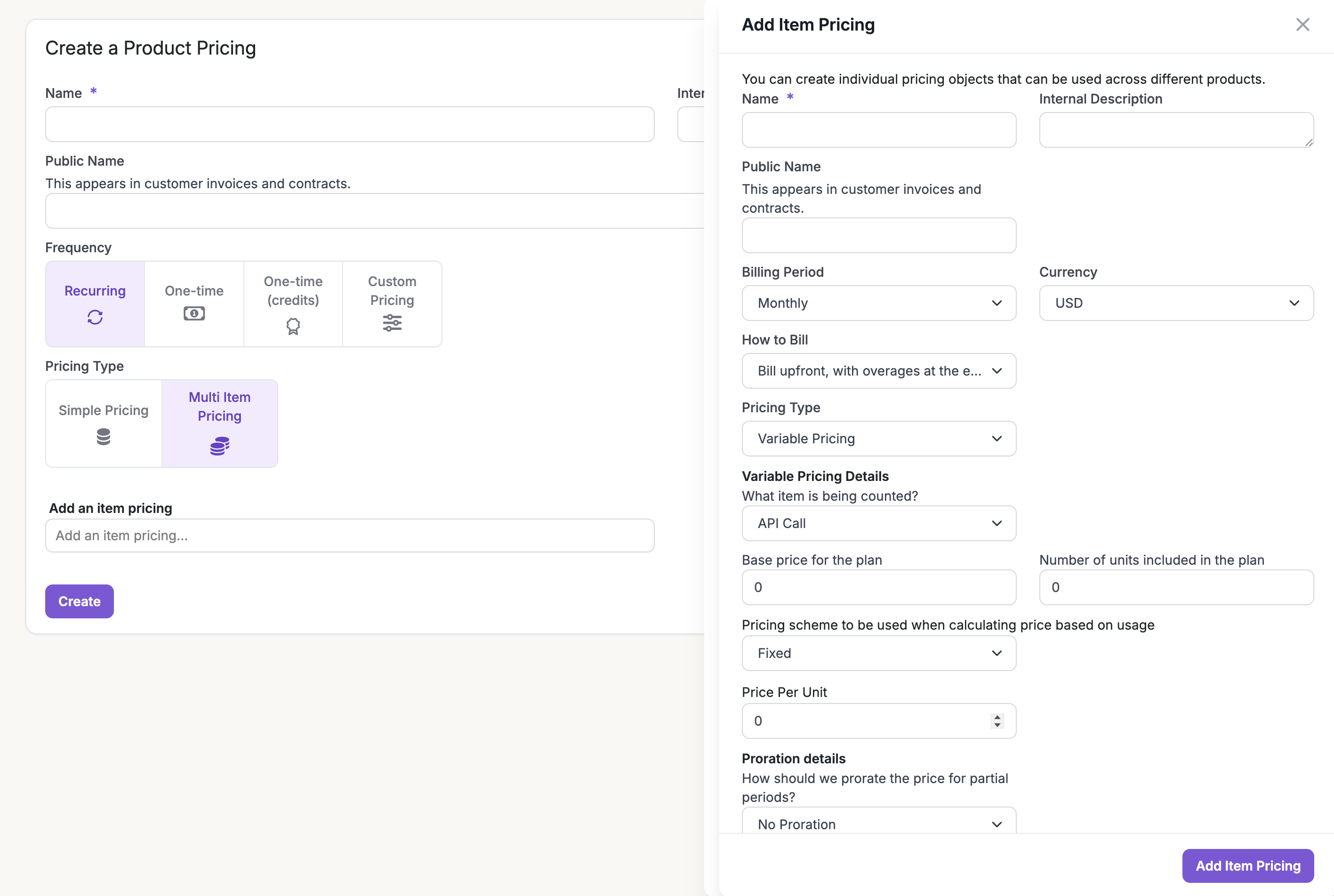This screenshot has width=1334, height=896.
Task: Open the Variable Pricing type dropdown
Action: coord(878,438)
